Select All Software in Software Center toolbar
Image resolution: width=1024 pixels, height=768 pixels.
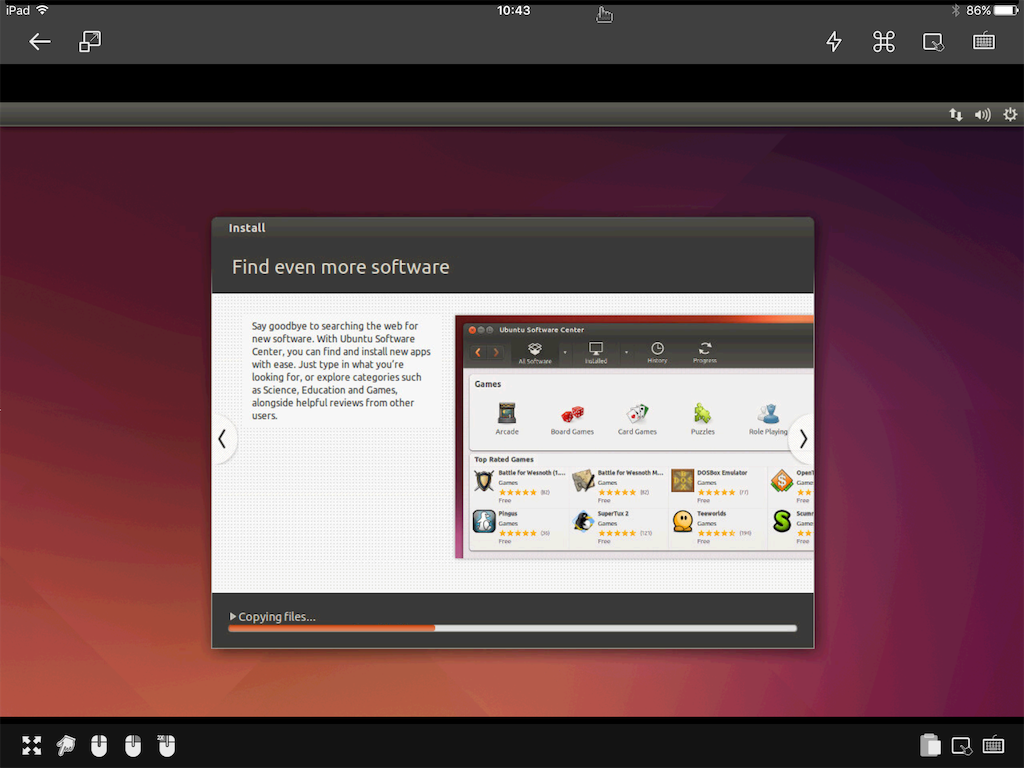tap(535, 353)
